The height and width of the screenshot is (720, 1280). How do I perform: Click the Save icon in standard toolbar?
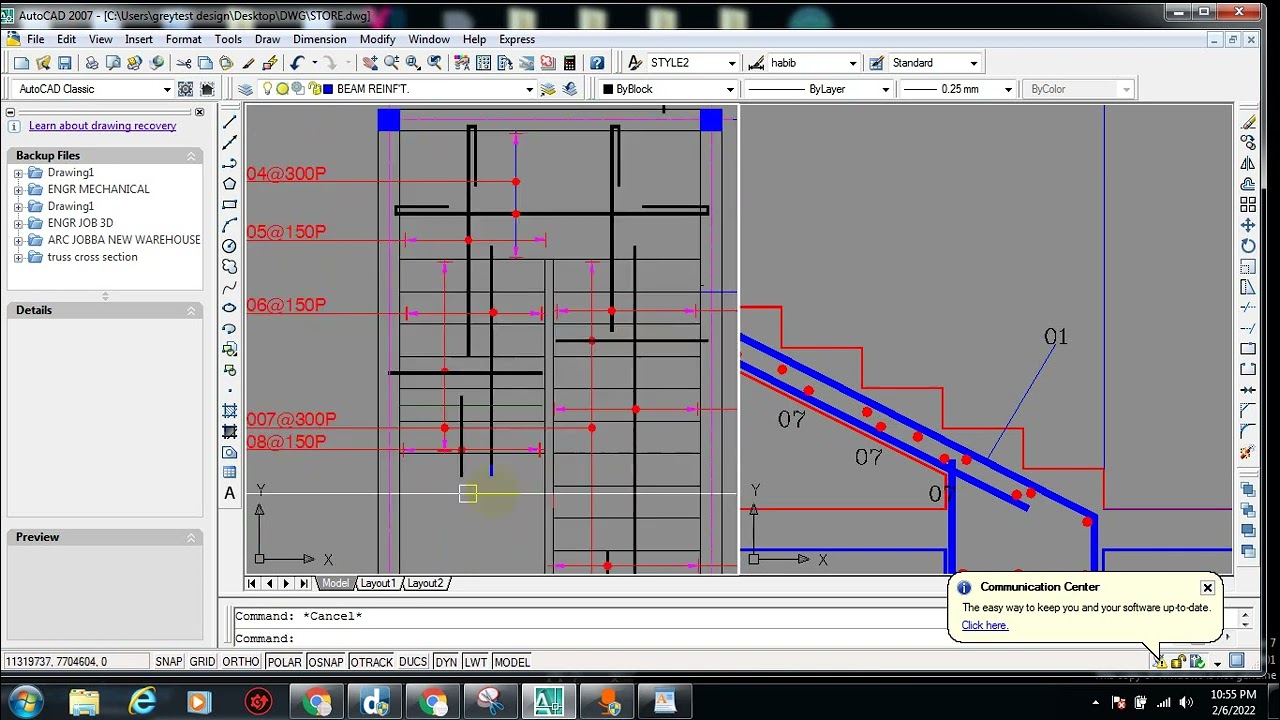(x=65, y=63)
